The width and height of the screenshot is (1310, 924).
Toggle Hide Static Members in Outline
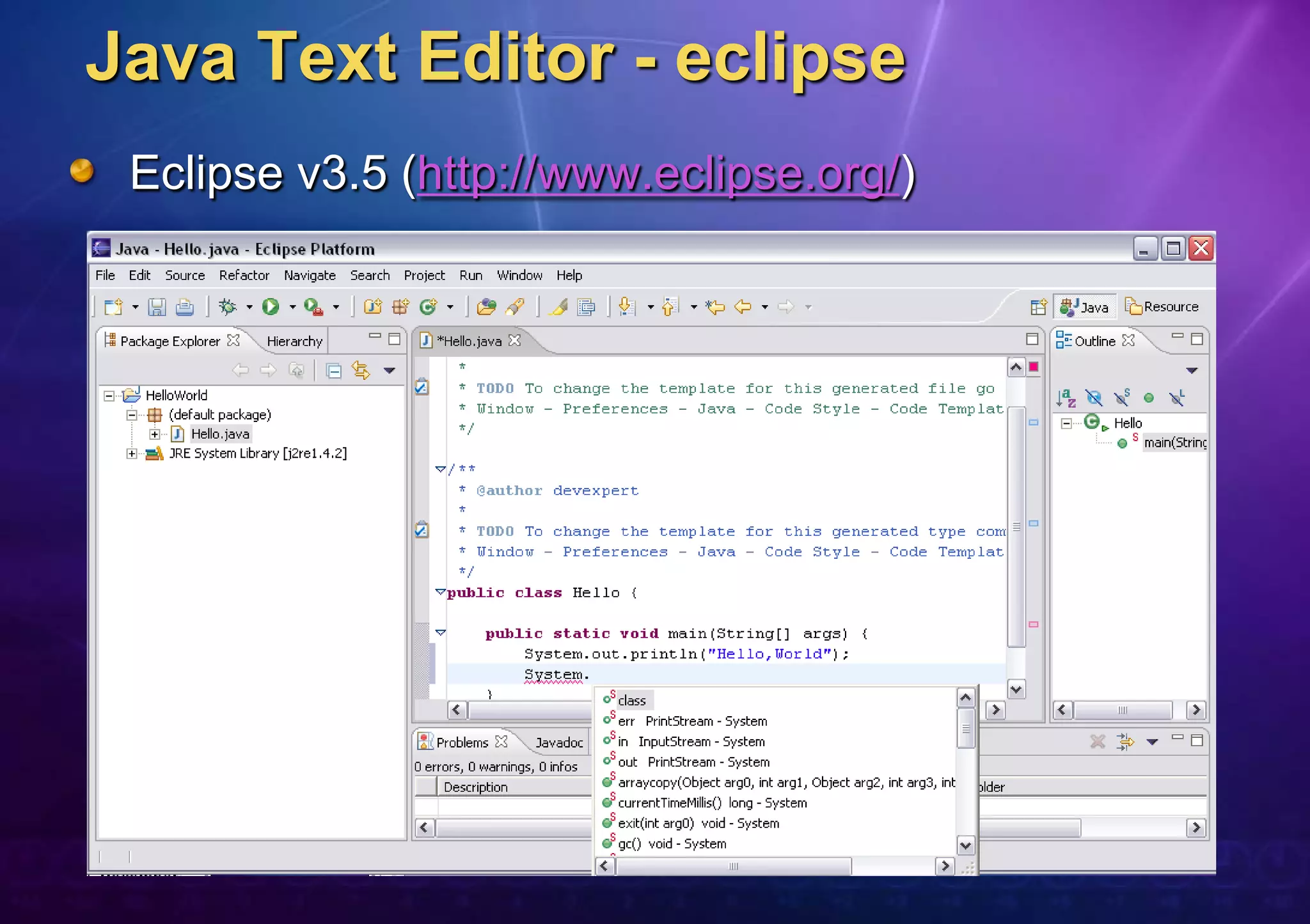click(1122, 398)
